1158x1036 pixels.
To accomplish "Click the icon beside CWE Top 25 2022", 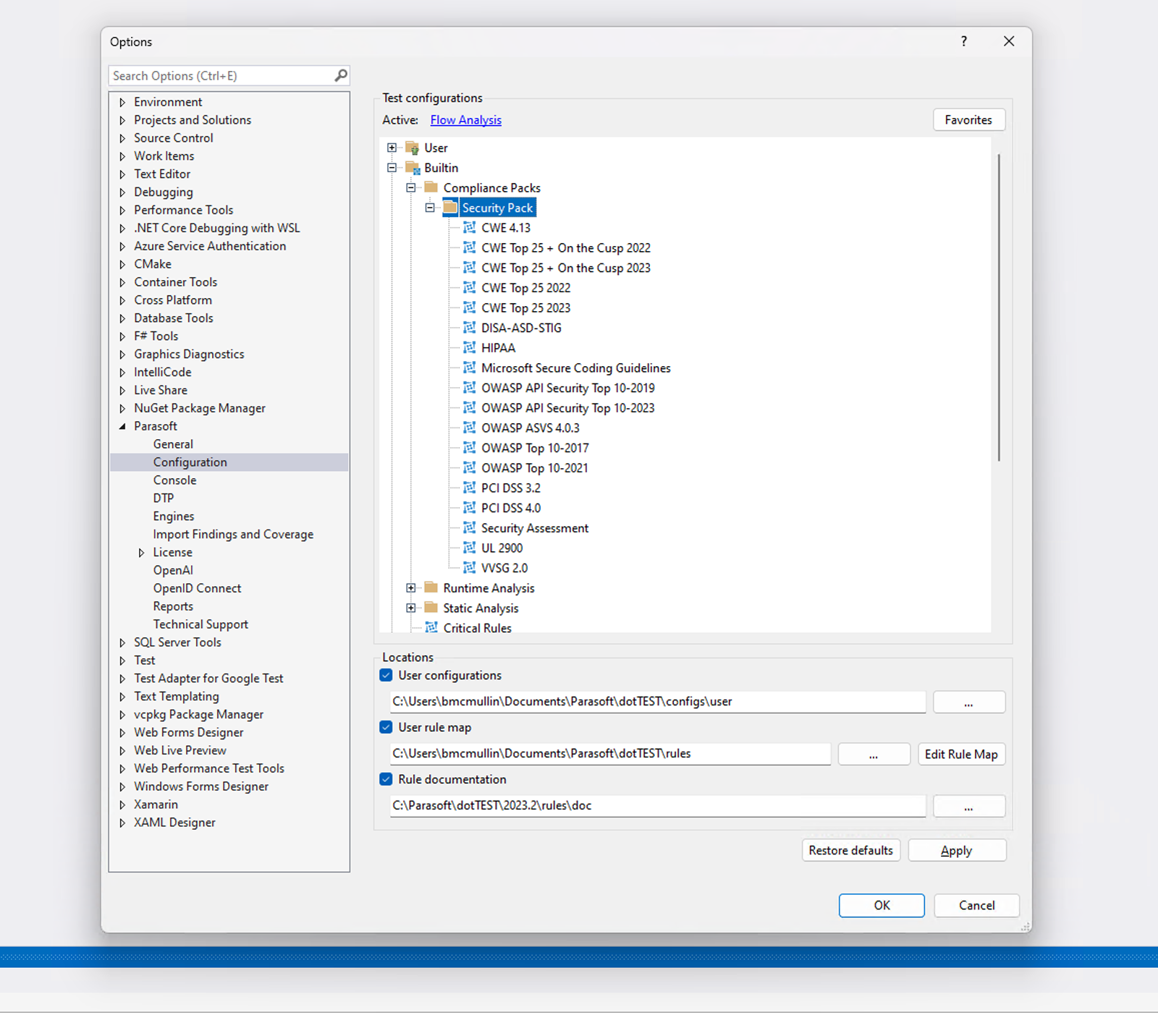I will point(470,288).
